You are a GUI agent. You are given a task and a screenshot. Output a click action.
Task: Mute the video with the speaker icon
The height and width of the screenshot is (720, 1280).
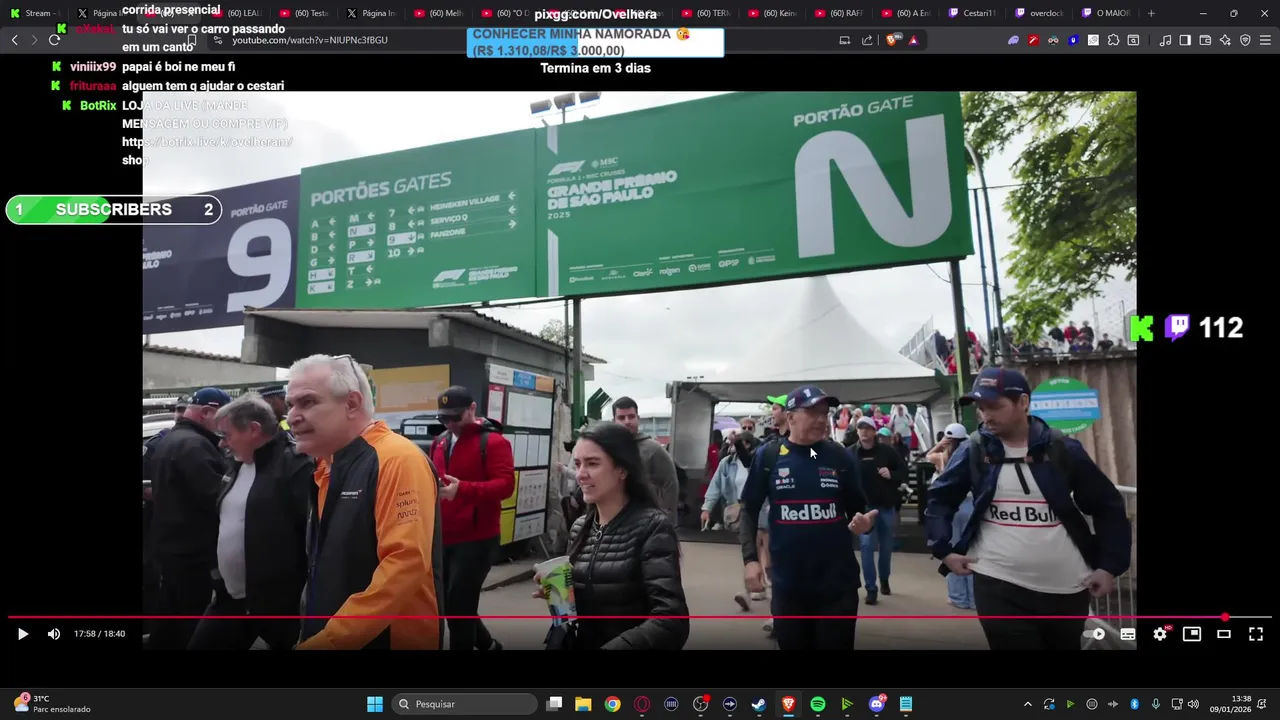pyautogui.click(x=54, y=634)
